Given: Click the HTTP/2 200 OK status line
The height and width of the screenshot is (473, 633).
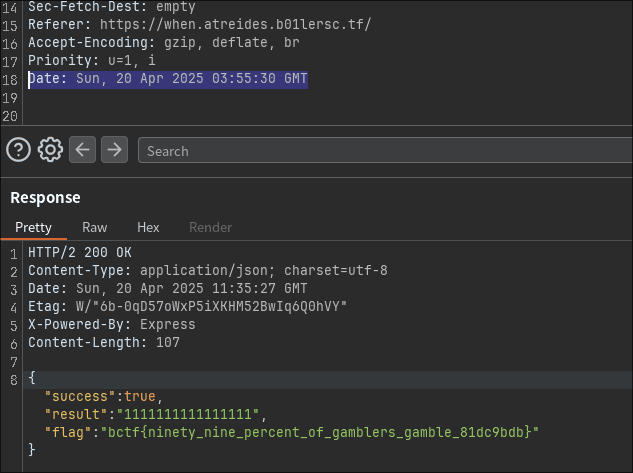Looking at the screenshot, I should coord(79,253).
